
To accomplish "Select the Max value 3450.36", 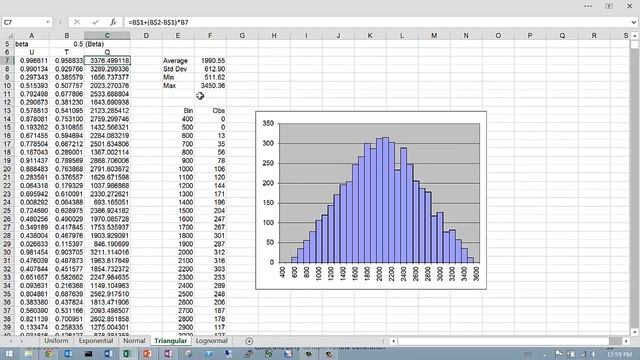I will [x=210, y=86].
